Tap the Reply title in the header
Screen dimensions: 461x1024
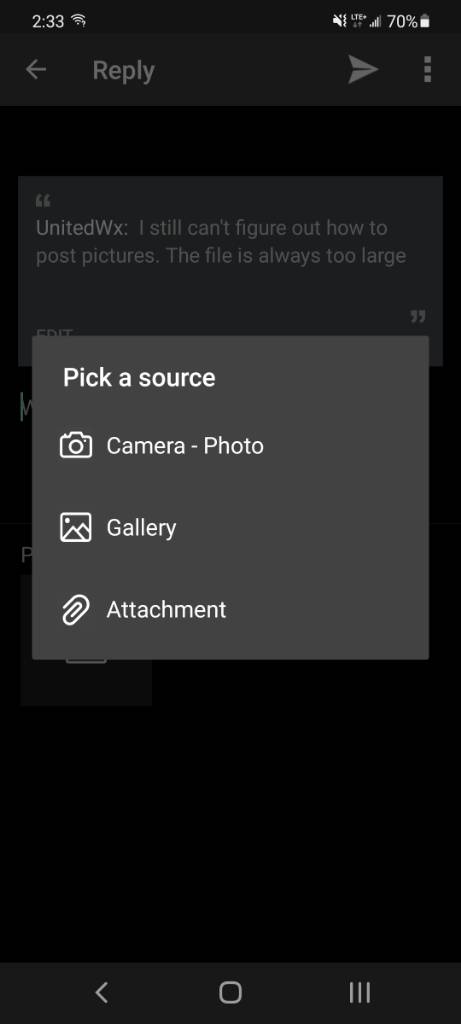(x=123, y=71)
